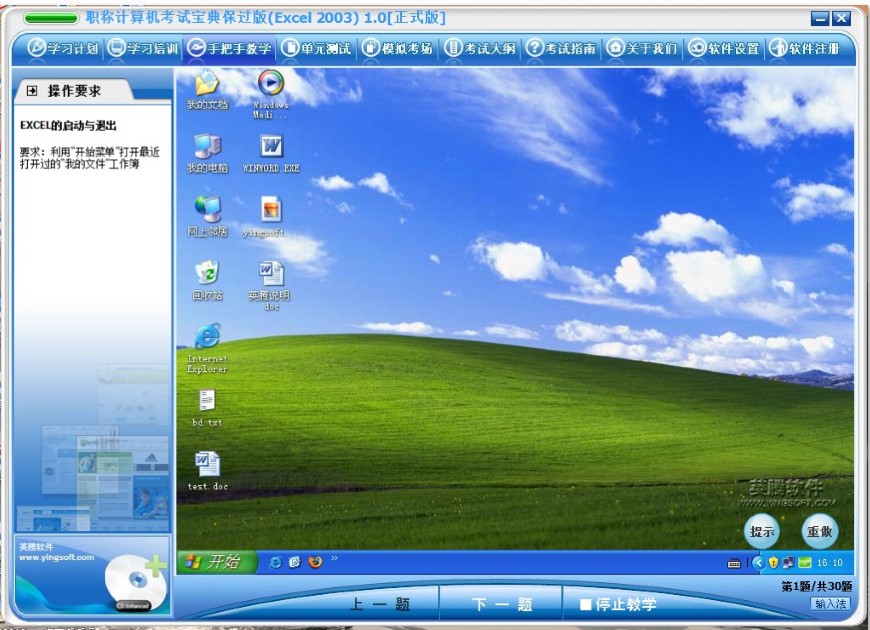Open the 模拟考场 tab
The image size is (870, 630).
point(397,48)
